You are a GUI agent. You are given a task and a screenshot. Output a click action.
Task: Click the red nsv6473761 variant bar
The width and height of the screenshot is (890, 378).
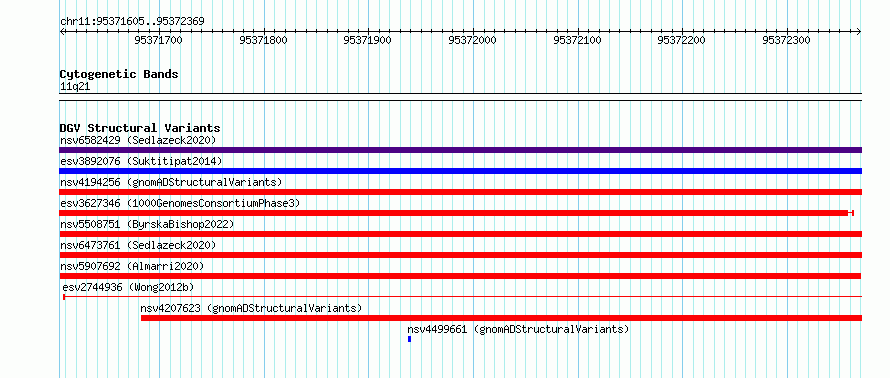460,255
